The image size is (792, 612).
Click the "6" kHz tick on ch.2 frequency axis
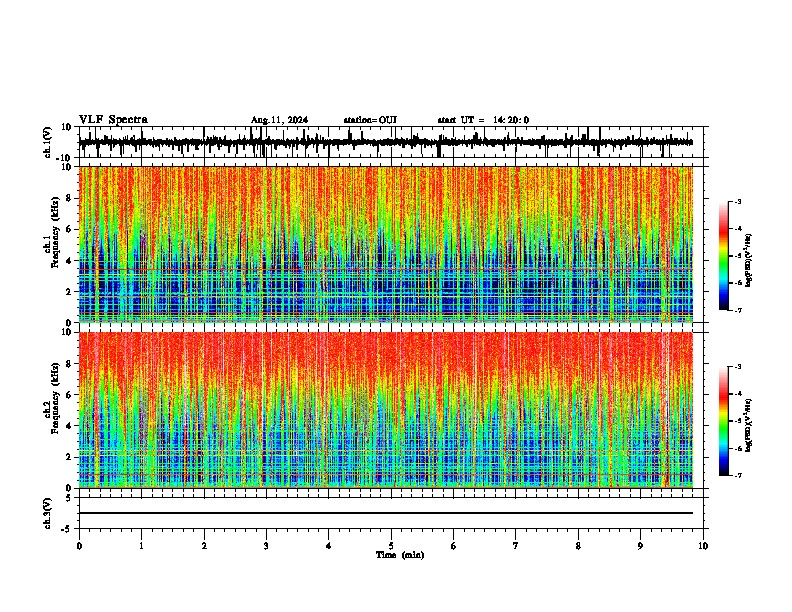click(69, 395)
